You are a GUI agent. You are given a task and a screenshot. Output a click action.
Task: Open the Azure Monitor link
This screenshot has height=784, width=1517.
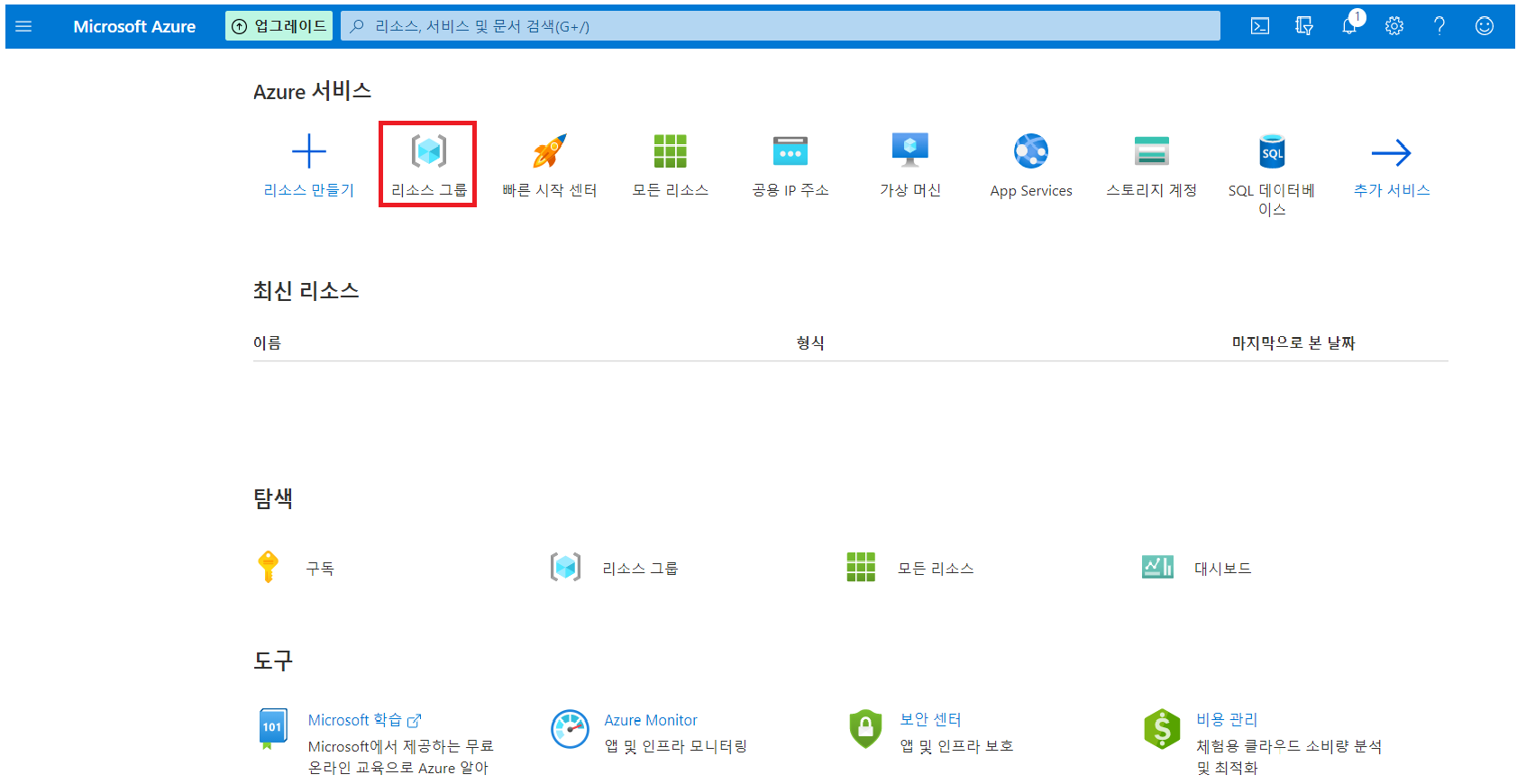(x=651, y=720)
